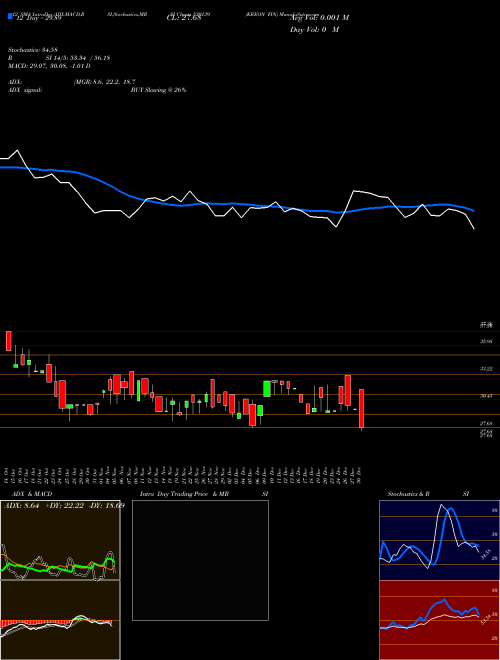Viewport: 500px width, 660px height.
Task: Select the '12 Day = 29.89' label
Action: 37,19
